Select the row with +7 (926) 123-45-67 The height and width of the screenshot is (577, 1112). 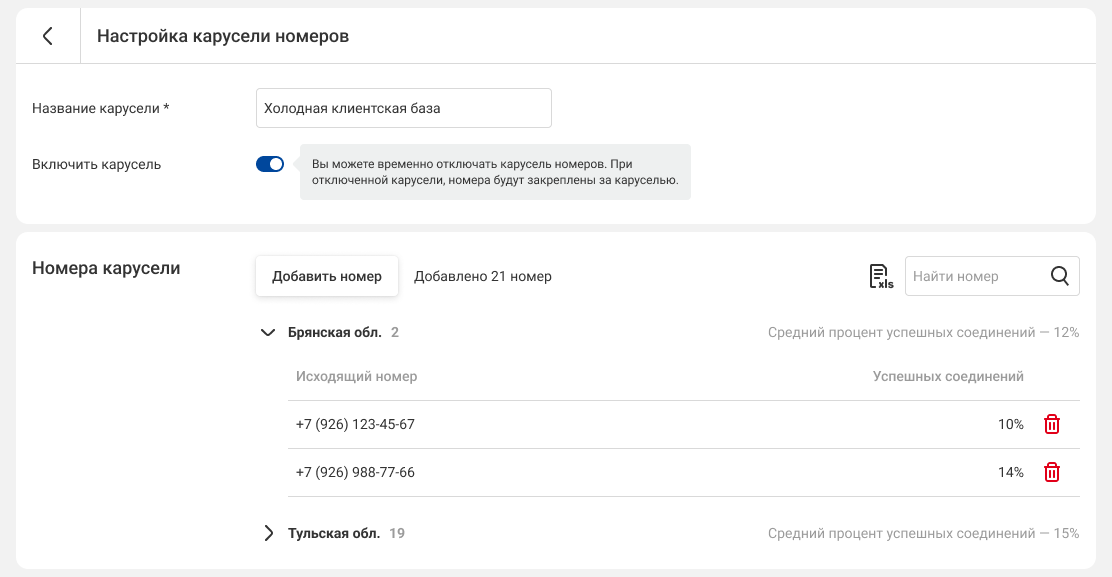(x=355, y=425)
